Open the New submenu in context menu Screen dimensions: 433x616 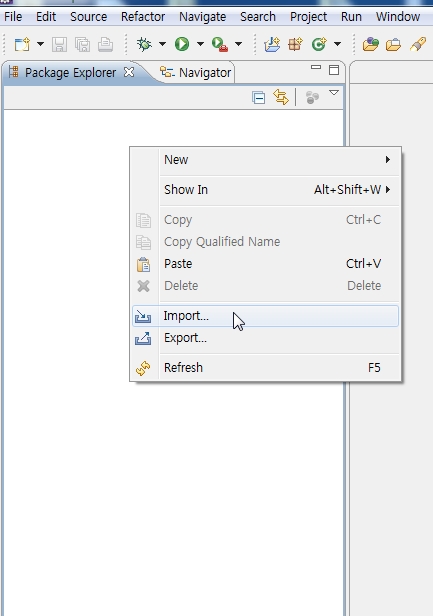[265, 160]
